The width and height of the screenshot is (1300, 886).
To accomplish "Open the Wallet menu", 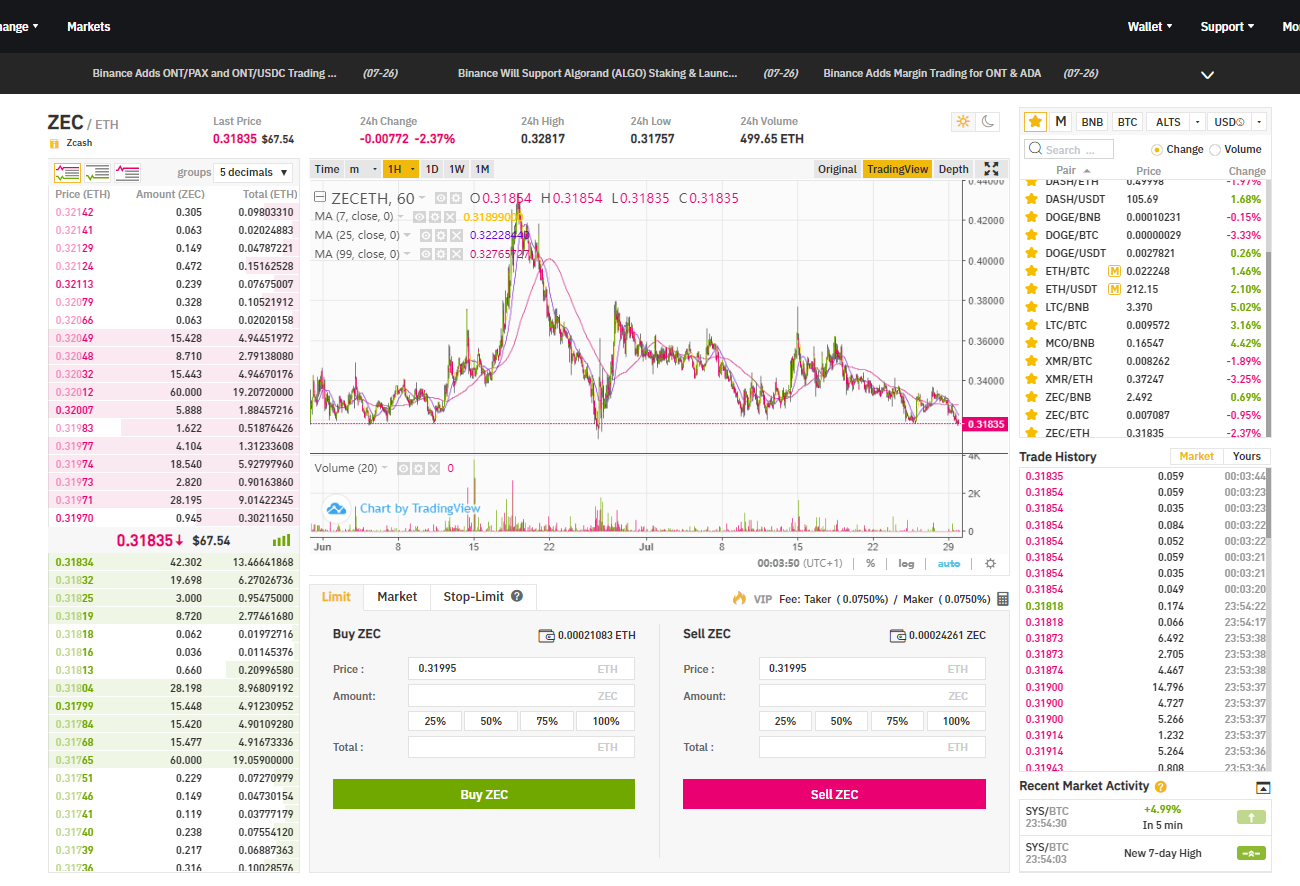I will [x=1148, y=27].
